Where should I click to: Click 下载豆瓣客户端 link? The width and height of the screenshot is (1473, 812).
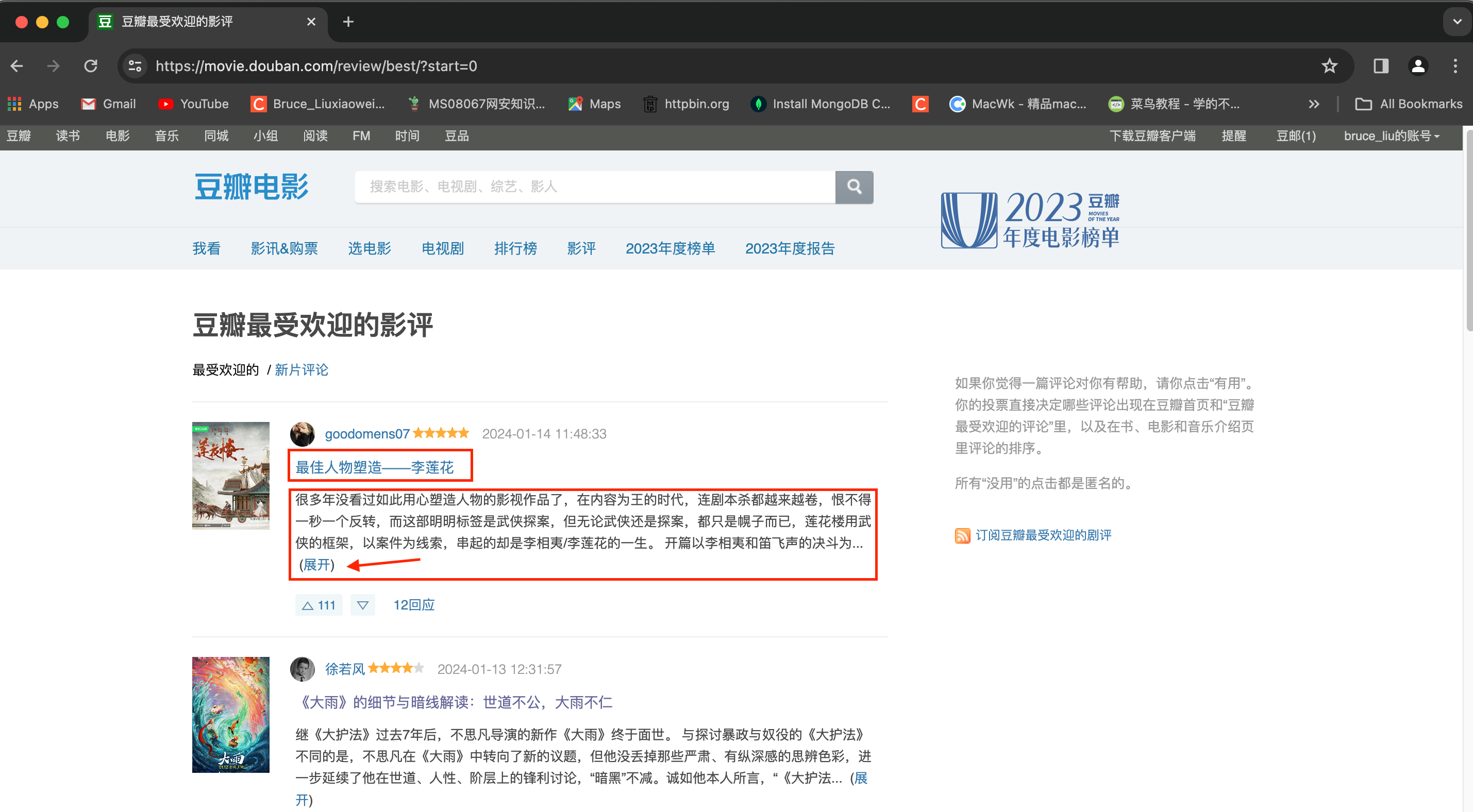point(1153,136)
